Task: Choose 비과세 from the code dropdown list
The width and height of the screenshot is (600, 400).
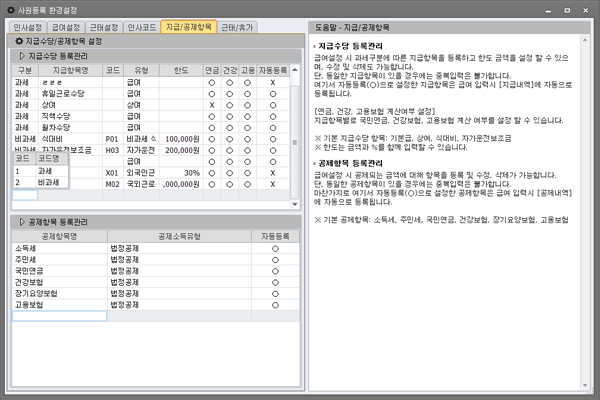Action: coord(50,183)
